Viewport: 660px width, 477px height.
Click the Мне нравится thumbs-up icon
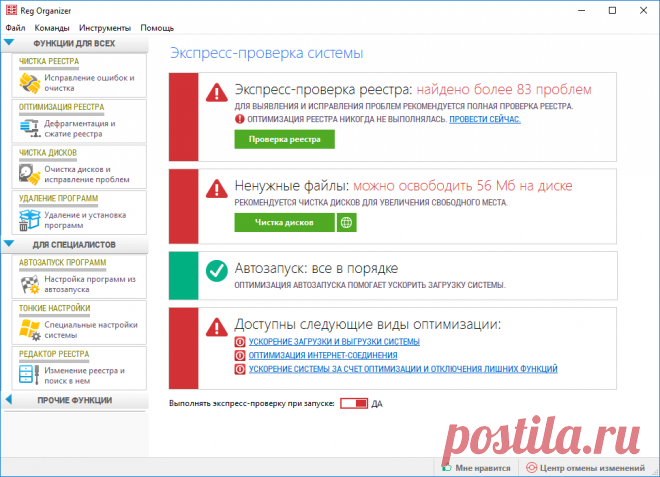tap(447, 468)
